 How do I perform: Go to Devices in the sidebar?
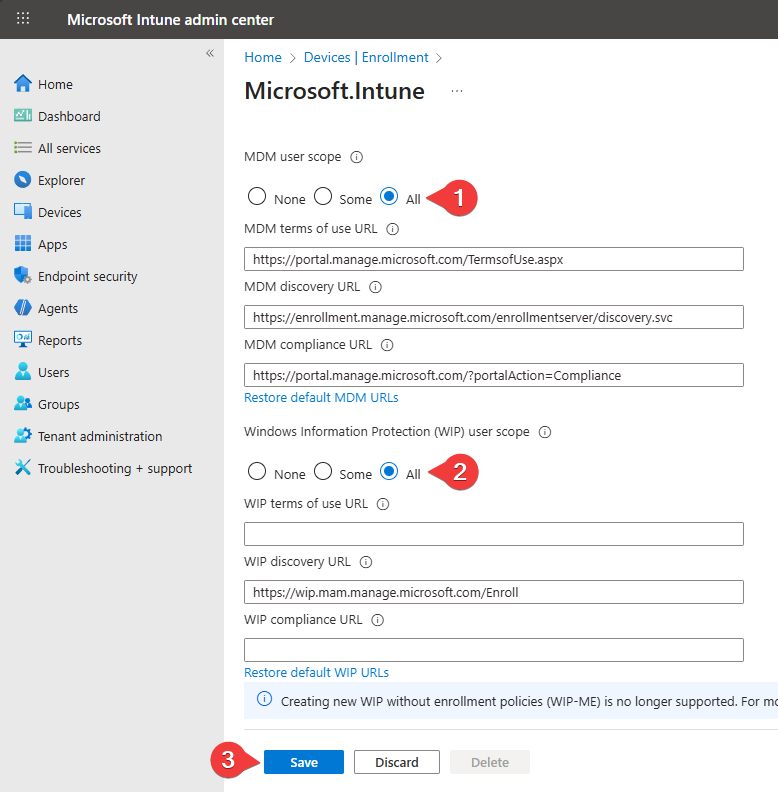60,212
